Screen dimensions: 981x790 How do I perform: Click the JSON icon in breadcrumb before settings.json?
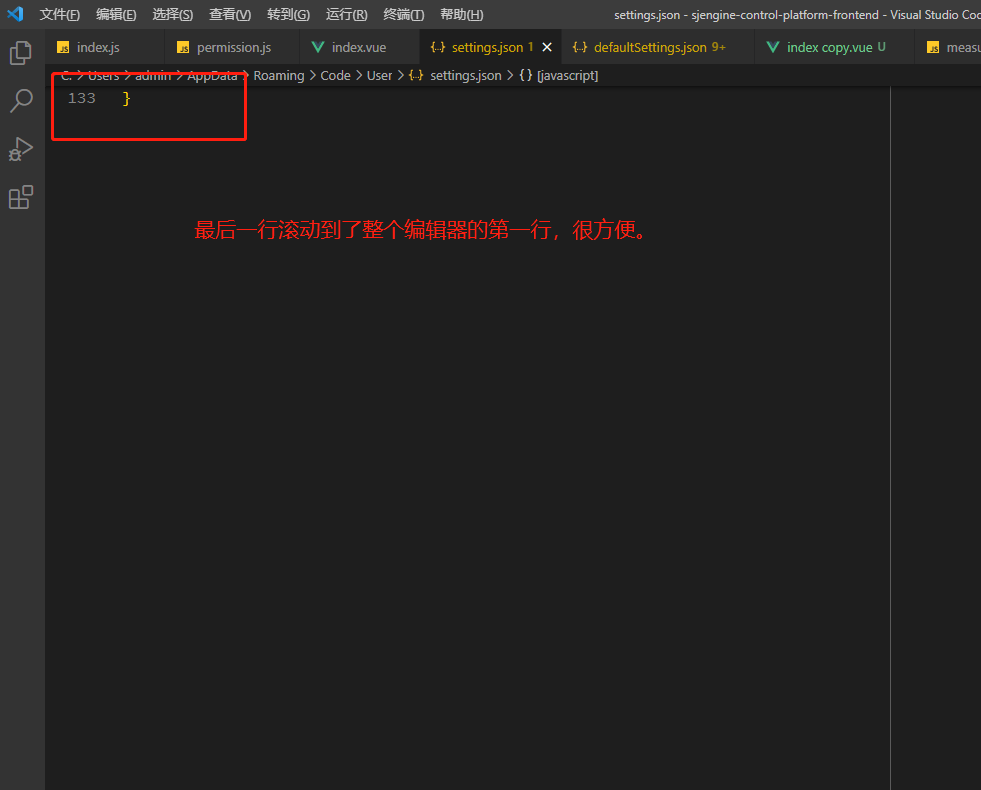416,76
